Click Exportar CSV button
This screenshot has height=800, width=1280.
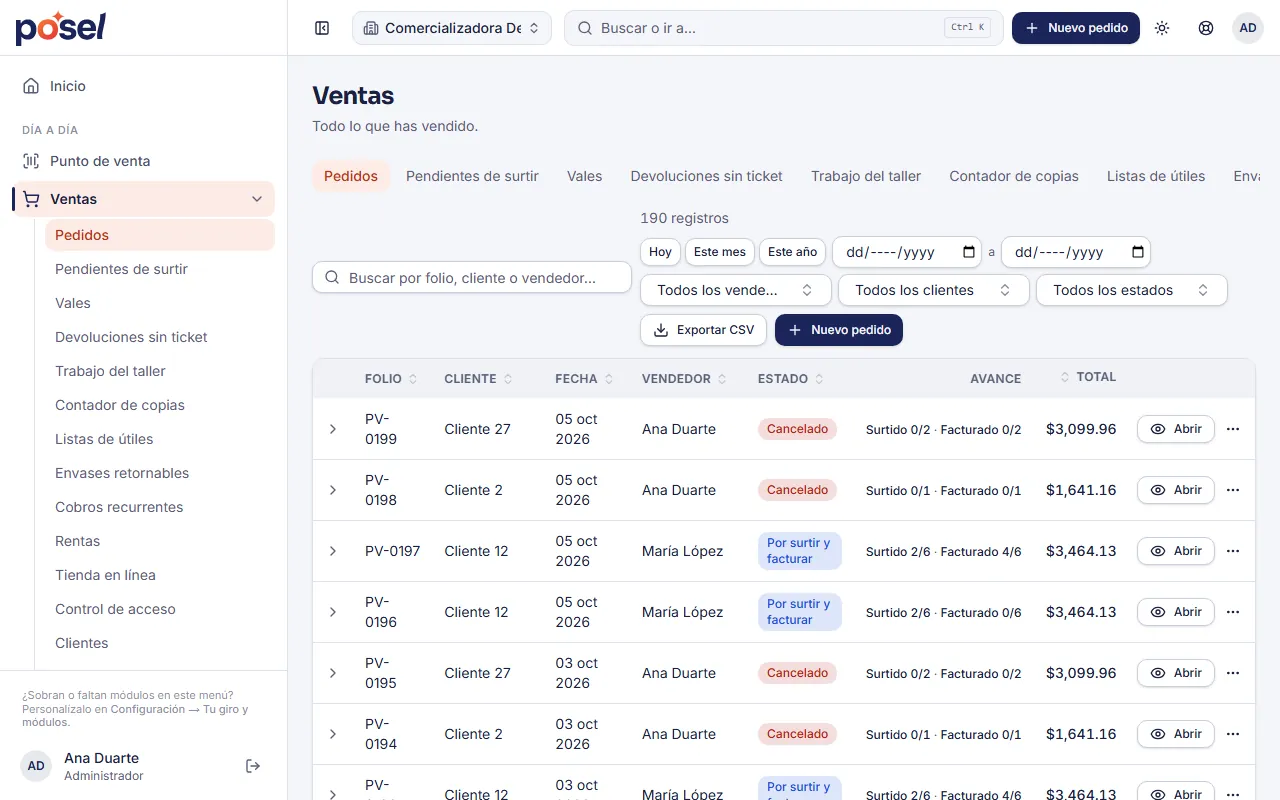(x=704, y=330)
